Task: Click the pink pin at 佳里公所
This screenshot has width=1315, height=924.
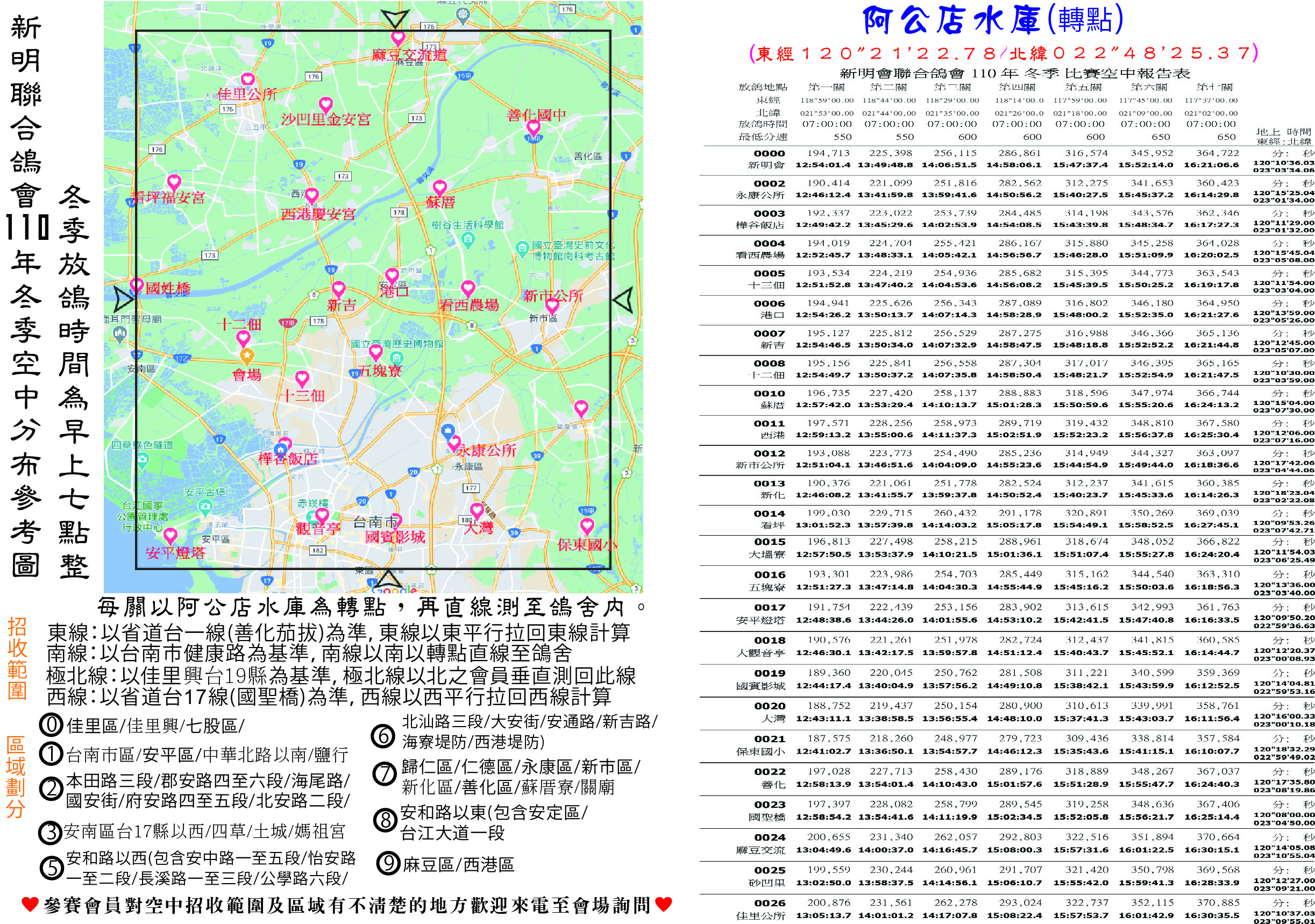Action: pyautogui.click(x=247, y=80)
